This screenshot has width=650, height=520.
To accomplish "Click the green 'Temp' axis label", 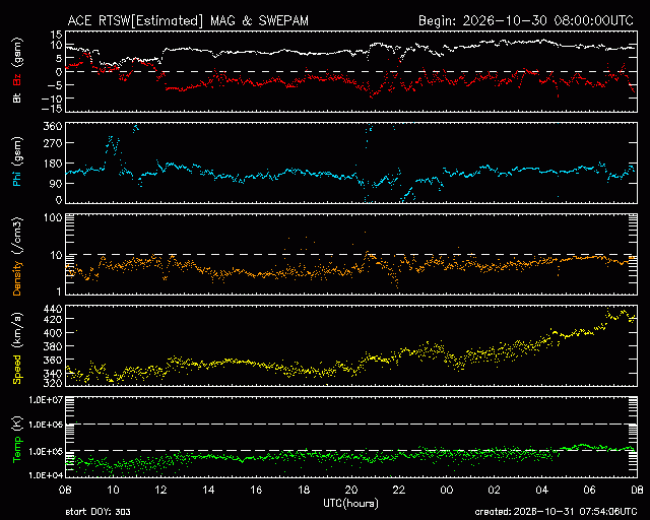I will [x=17, y=450].
